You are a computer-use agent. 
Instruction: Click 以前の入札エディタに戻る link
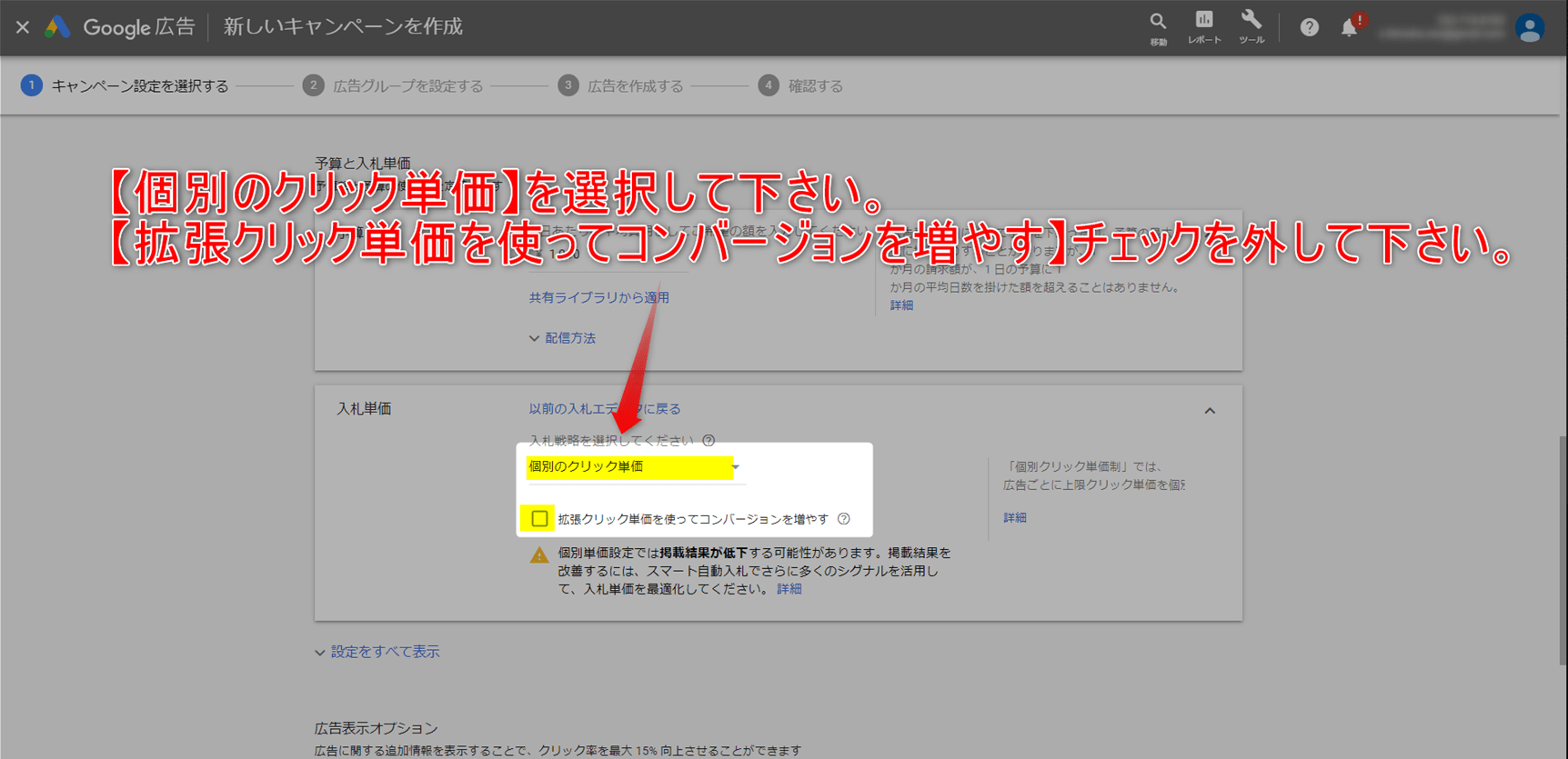pos(605,409)
